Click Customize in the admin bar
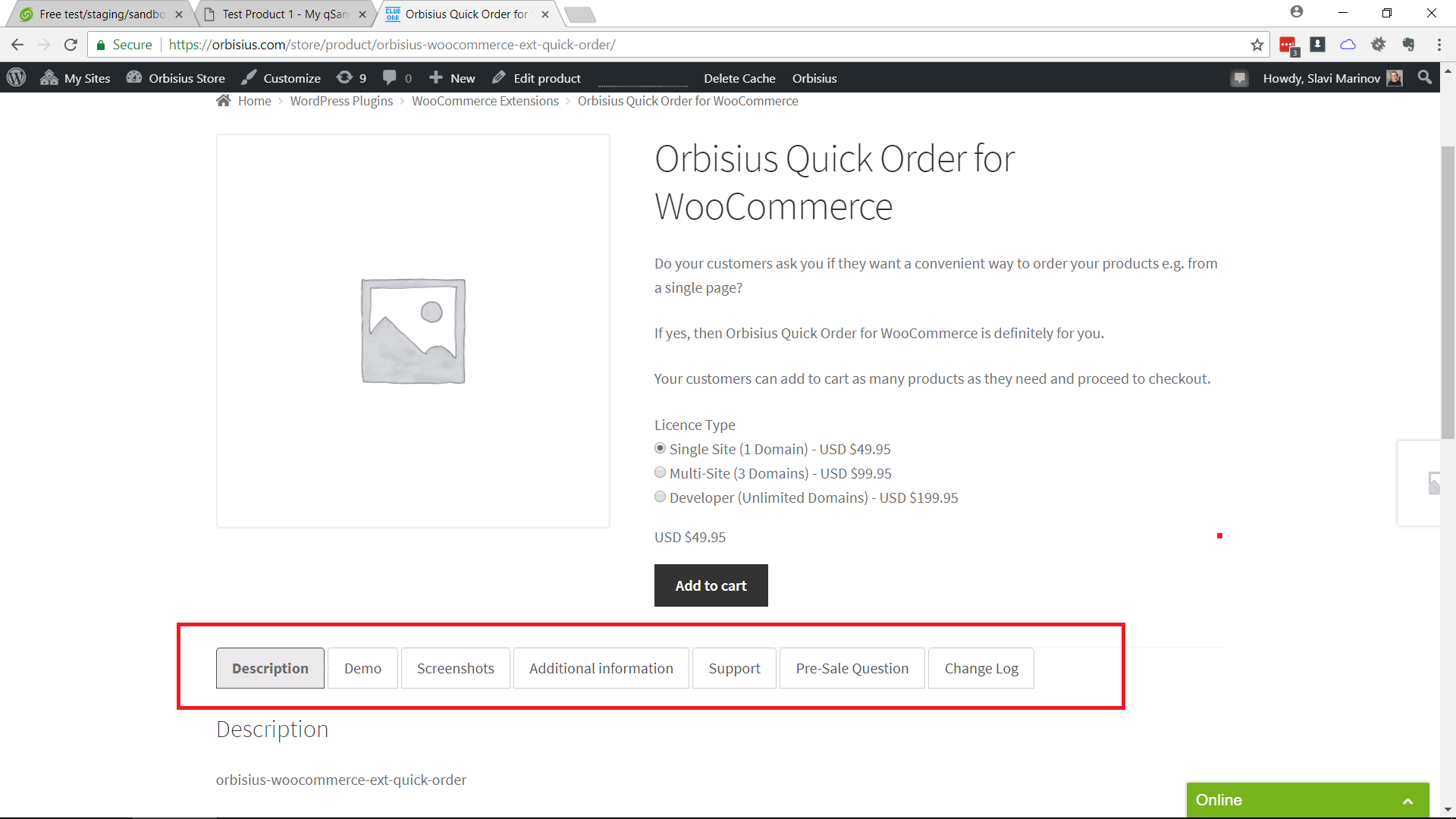Image resolution: width=1456 pixels, height=819 pixels. (x=281, y=78)
